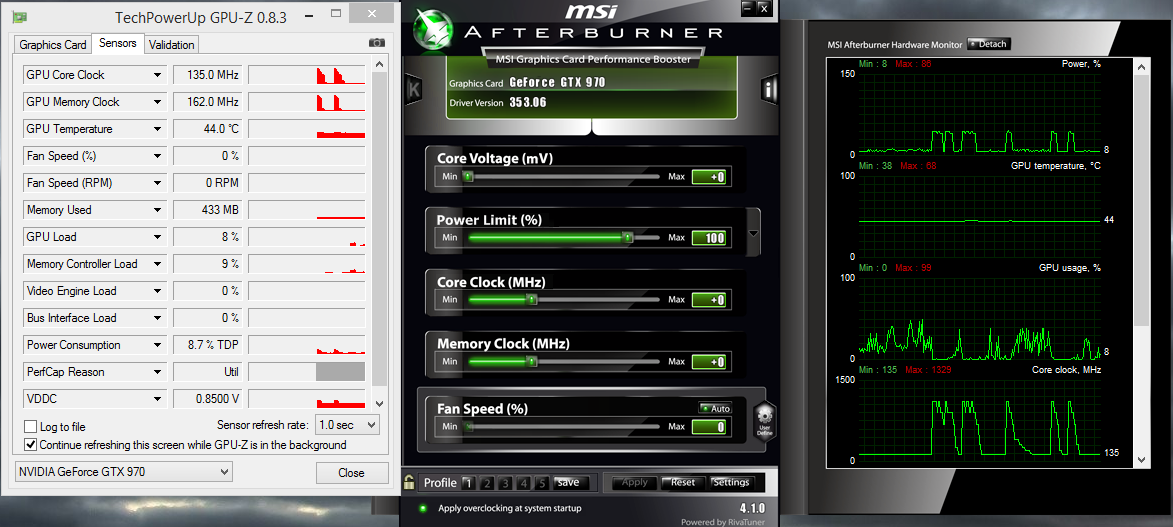Click the Afterburner Reset button
1173x527 pixels.
[682, 483]
